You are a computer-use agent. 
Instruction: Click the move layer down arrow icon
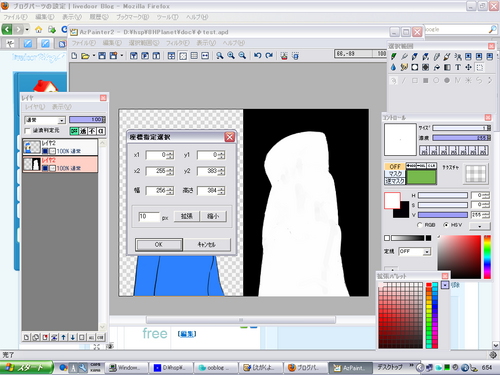click(x=73, y=337)
